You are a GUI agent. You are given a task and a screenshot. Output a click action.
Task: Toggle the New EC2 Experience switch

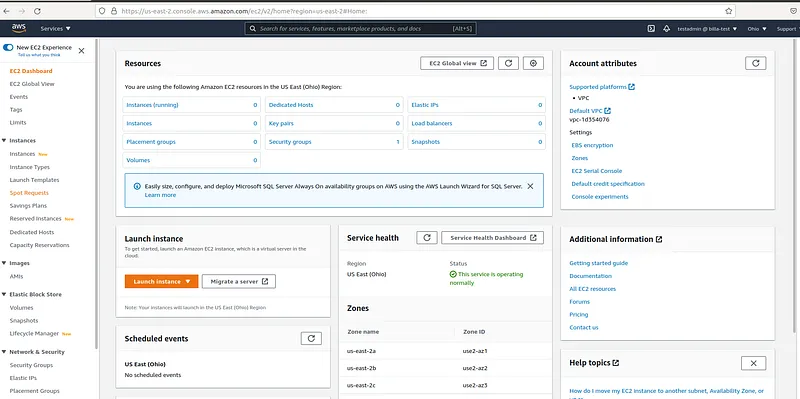click(8, 47)
